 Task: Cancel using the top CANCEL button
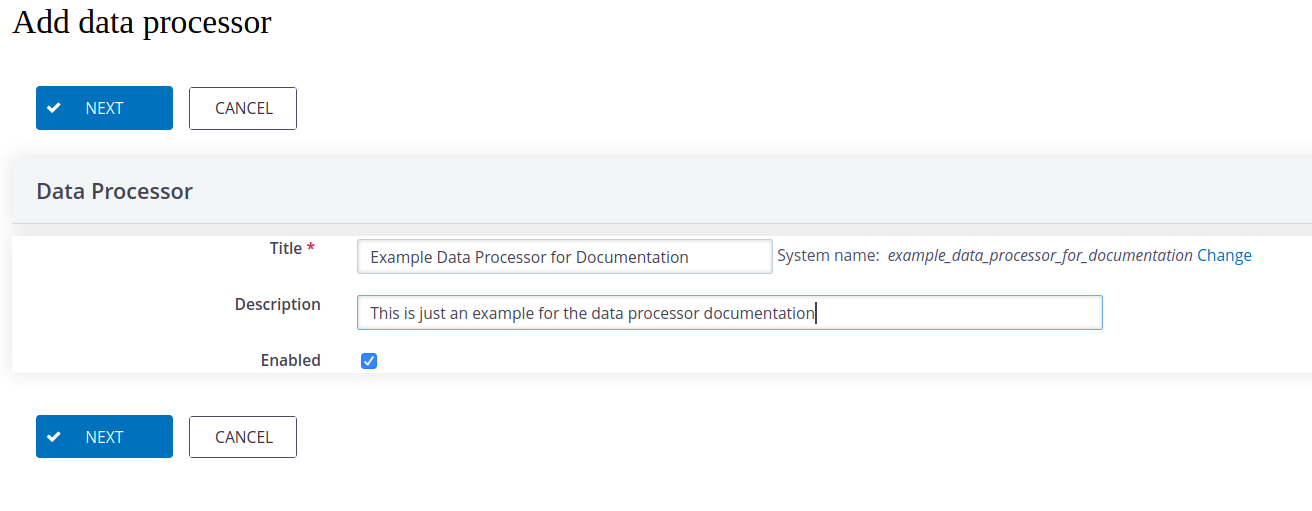coord(243,108)
